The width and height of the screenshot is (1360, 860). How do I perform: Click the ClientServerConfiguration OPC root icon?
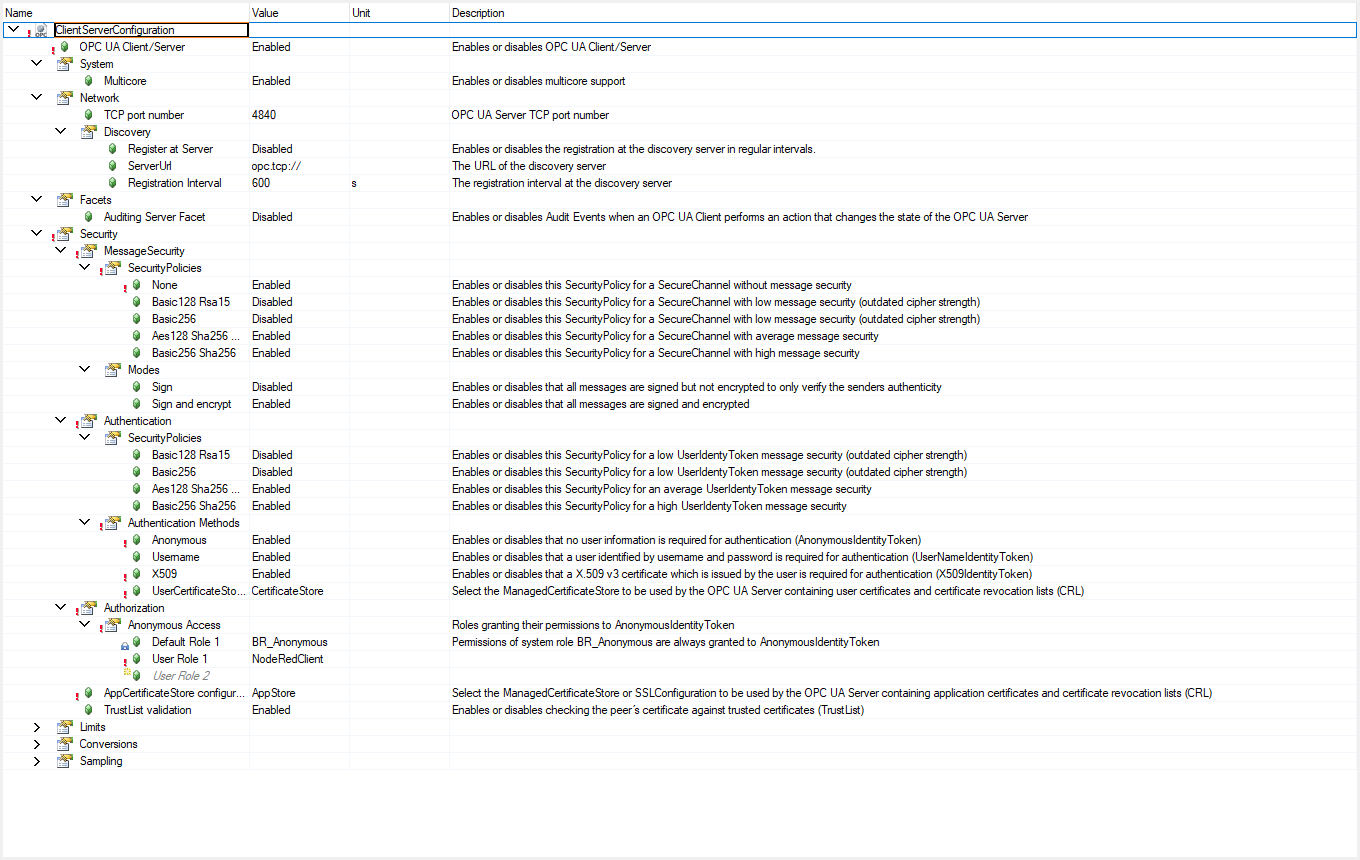(41, 31)
